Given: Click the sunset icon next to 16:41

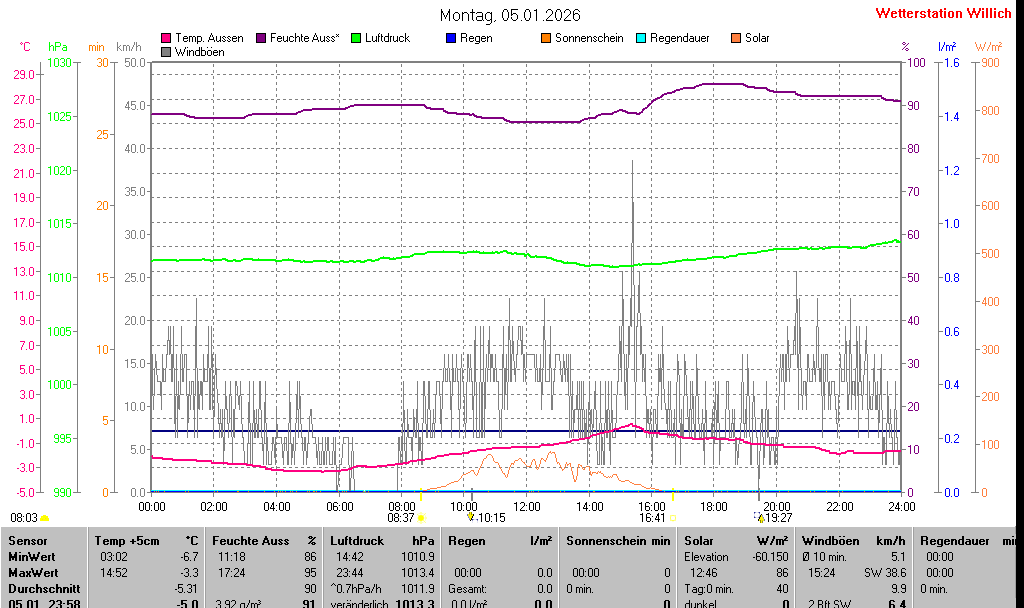Looking at the screenshot, I should [673, 517].
